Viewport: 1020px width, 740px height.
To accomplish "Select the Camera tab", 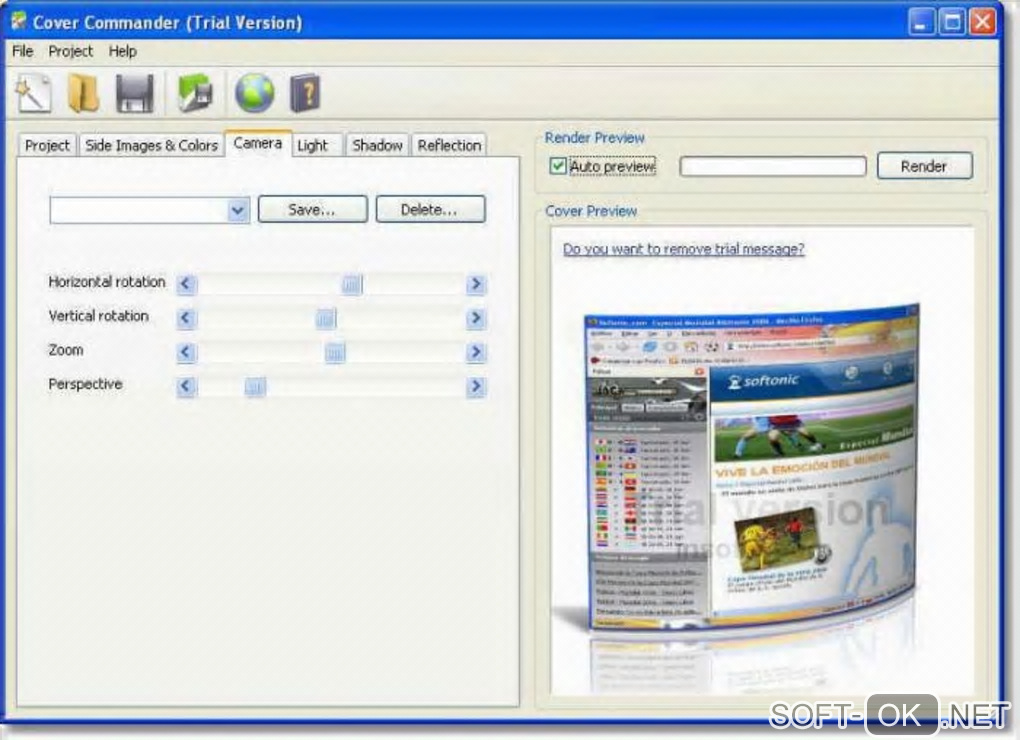I will (x=258, y=143).
